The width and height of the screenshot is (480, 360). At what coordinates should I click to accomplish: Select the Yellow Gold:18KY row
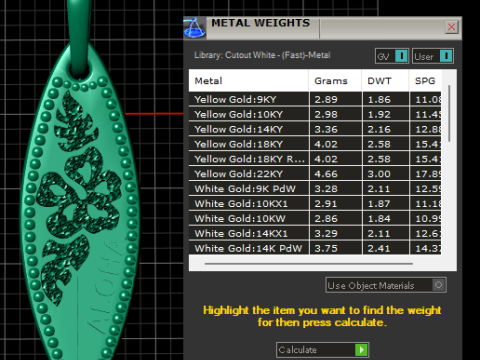[315, 144]
